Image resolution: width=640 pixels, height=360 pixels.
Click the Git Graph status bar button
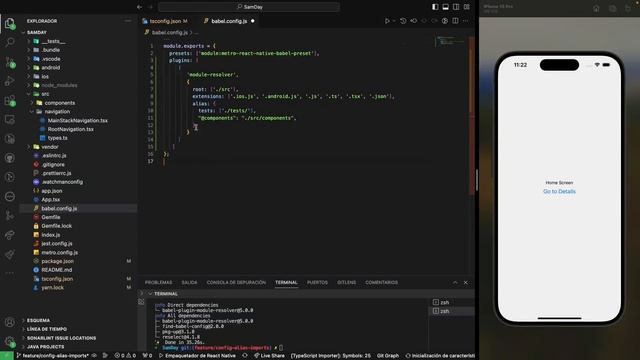point(388,356)
